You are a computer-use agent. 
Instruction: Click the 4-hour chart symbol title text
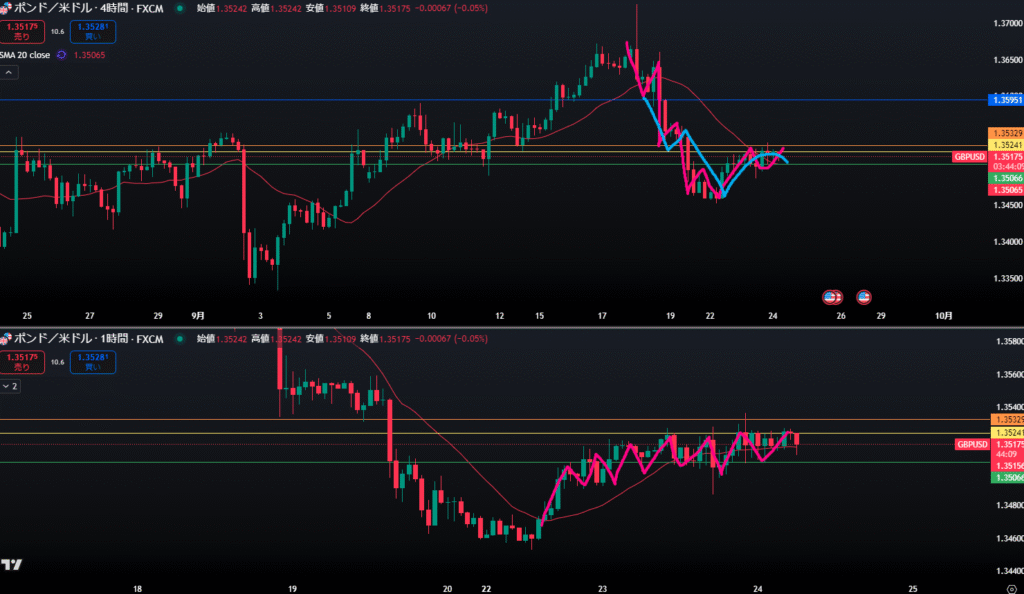(x=85, y=8)
